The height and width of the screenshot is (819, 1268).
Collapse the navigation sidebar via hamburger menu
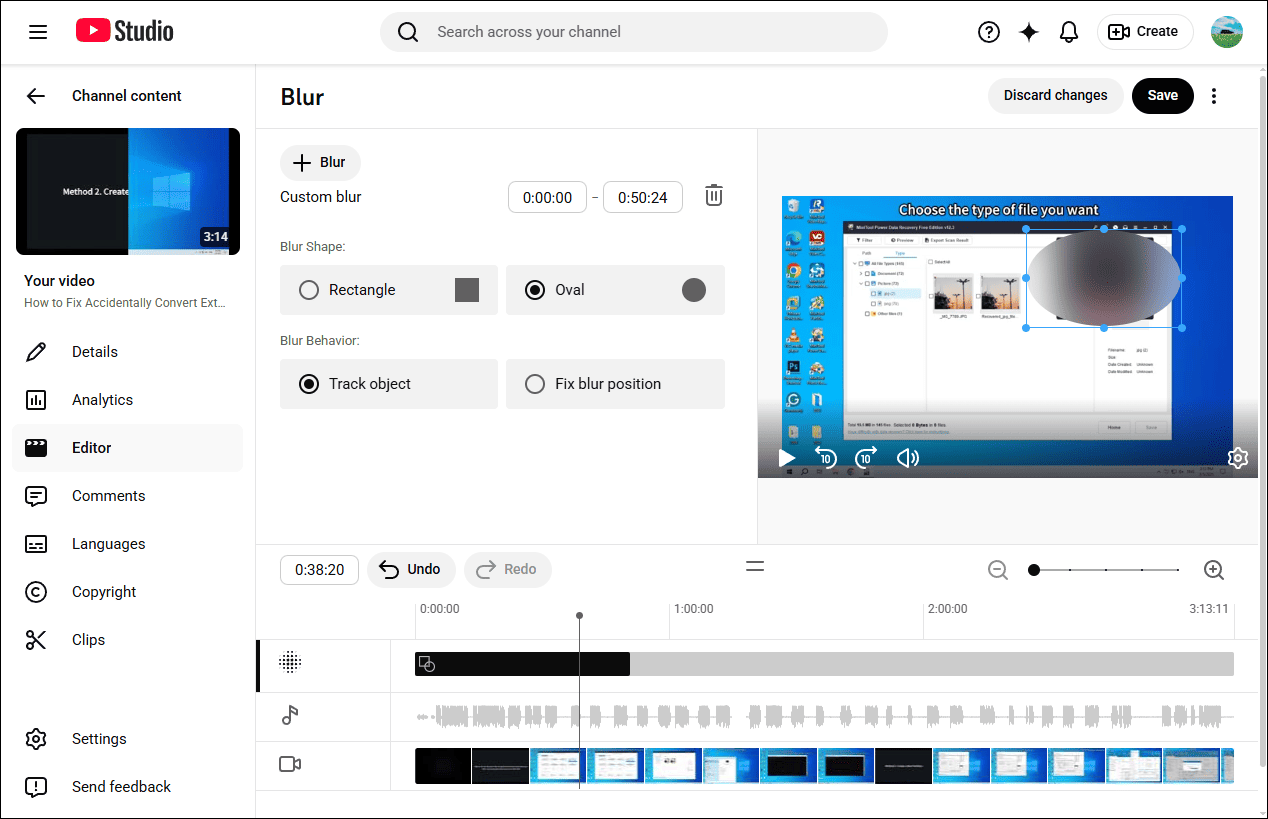(x=38, y=31)
